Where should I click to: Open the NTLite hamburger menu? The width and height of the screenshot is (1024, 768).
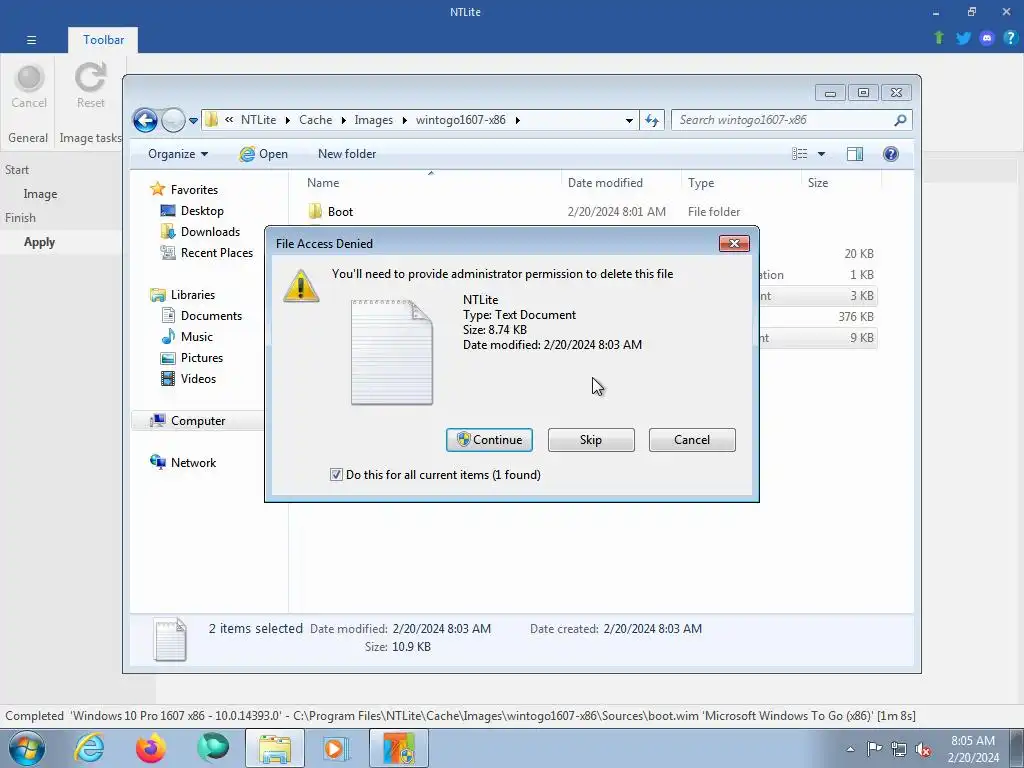31,40
